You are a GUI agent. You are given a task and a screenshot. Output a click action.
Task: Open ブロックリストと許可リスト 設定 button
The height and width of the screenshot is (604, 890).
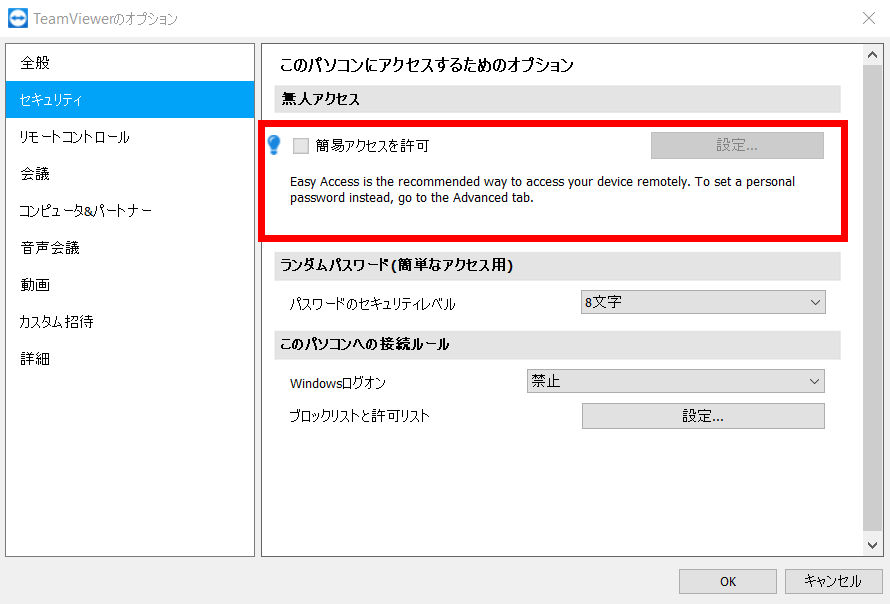(703, 416)
